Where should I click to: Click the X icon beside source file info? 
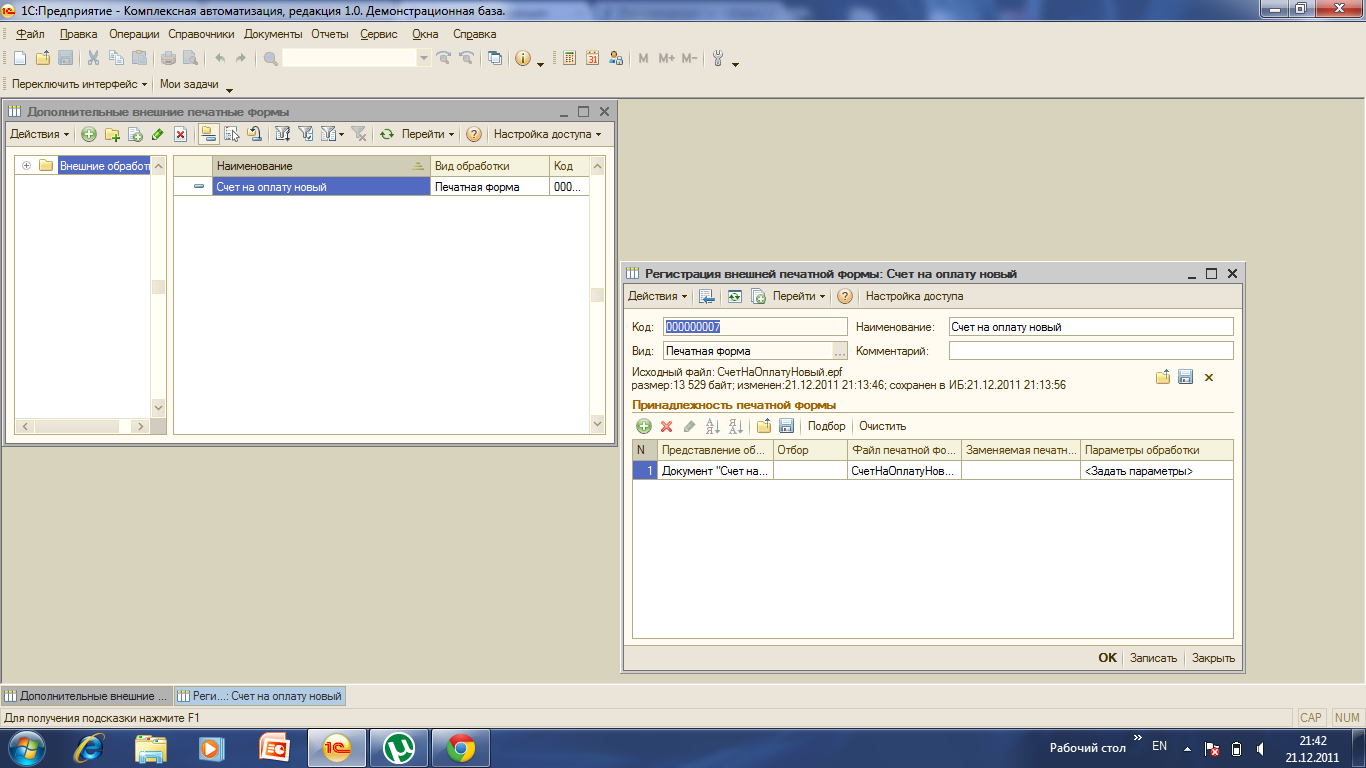pos(1208,377)
